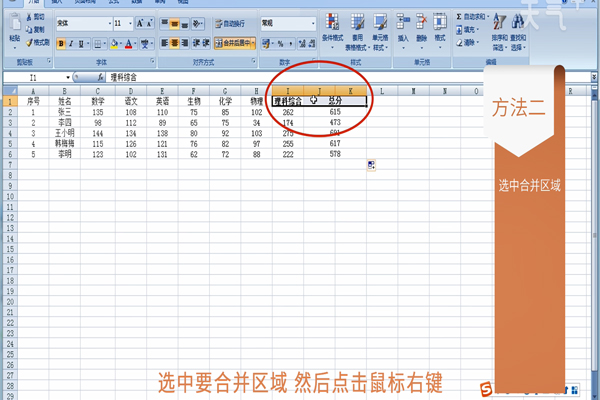Open the borders dropdown arrow
Image resolution: width=600 pixels, height=400 pixels.
coord(105,44)
